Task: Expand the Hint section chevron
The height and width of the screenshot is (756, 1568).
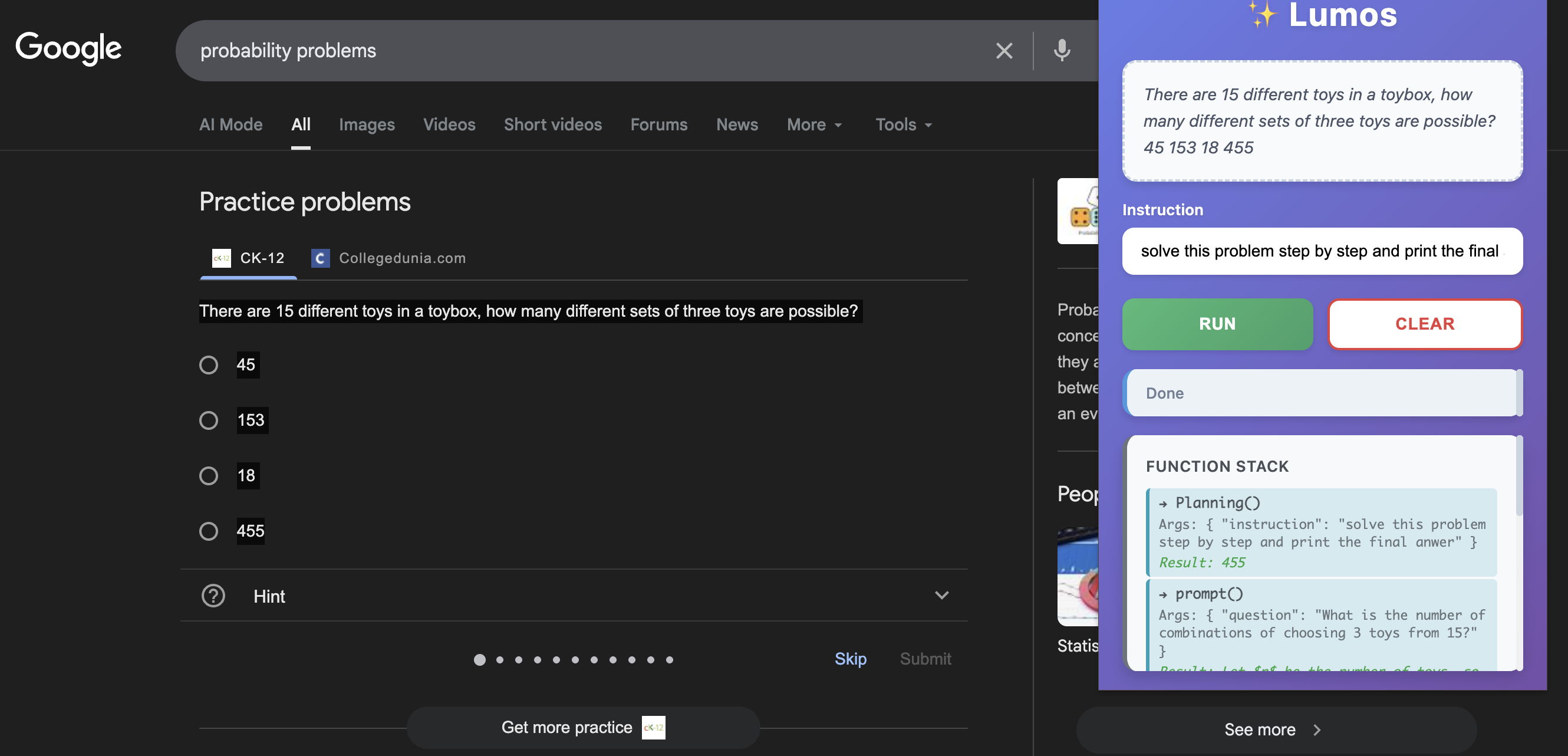Action: [x=941, y=595]
